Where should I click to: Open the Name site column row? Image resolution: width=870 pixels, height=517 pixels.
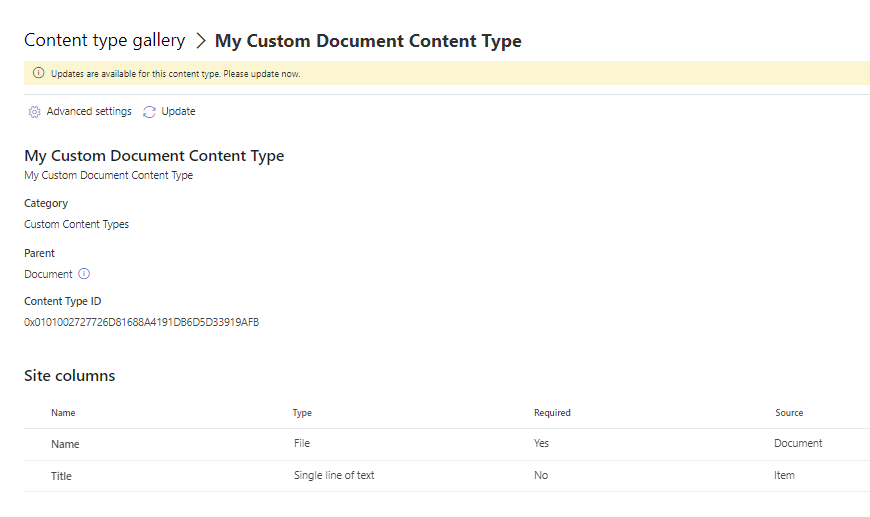[447, 444]
